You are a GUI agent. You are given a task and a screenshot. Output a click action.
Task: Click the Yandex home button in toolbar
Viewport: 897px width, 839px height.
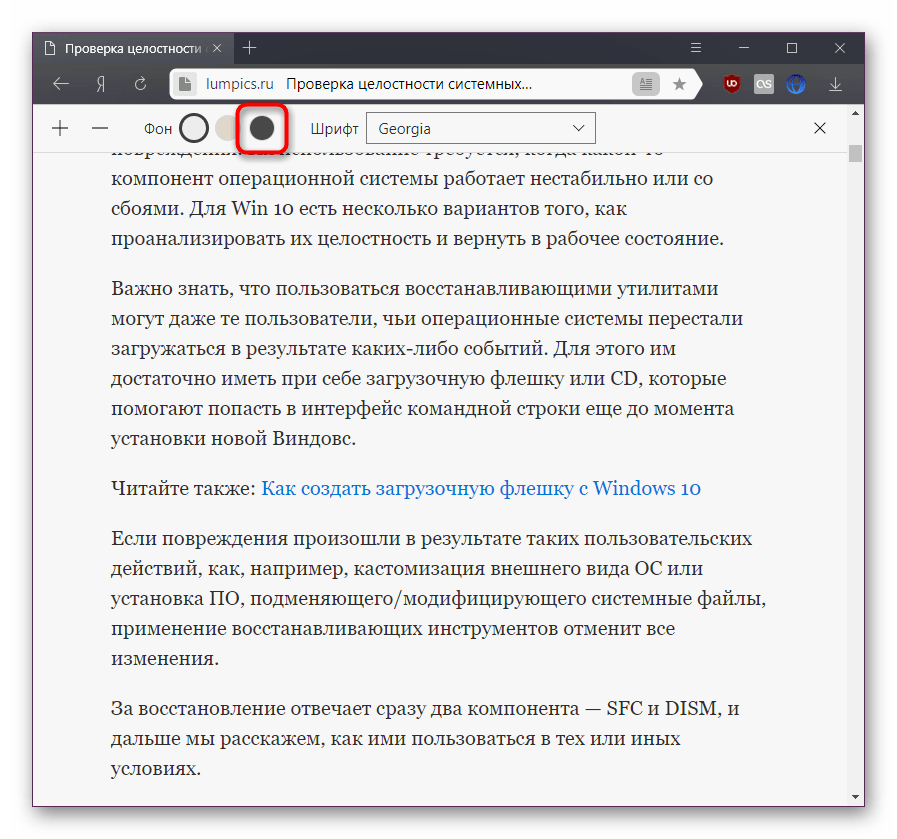coord(101,85)
